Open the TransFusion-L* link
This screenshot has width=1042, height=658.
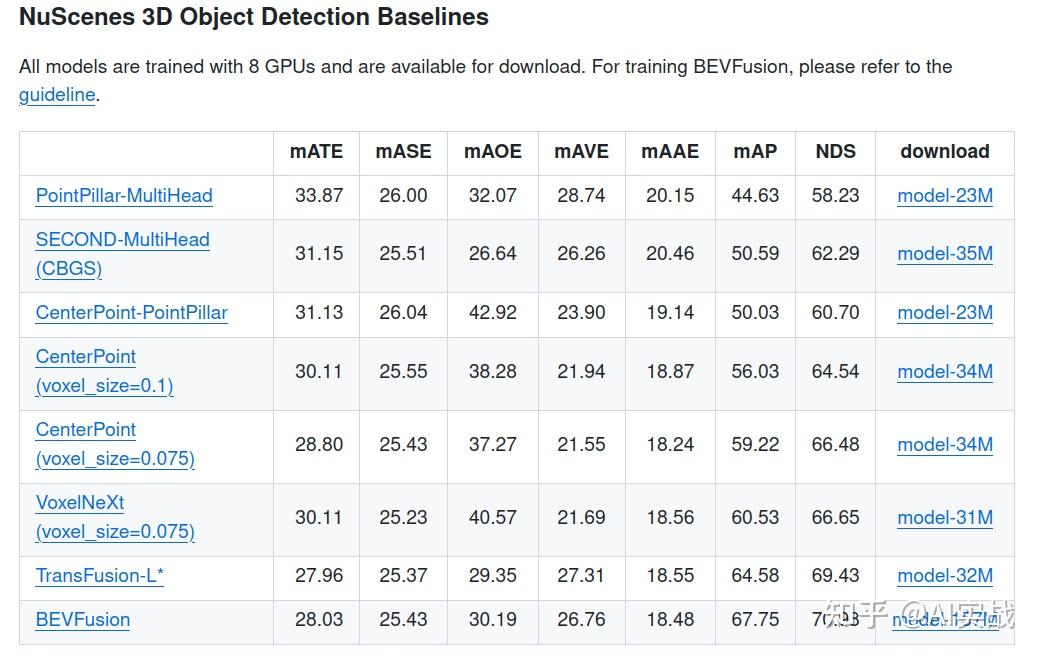tap(100, 576)
